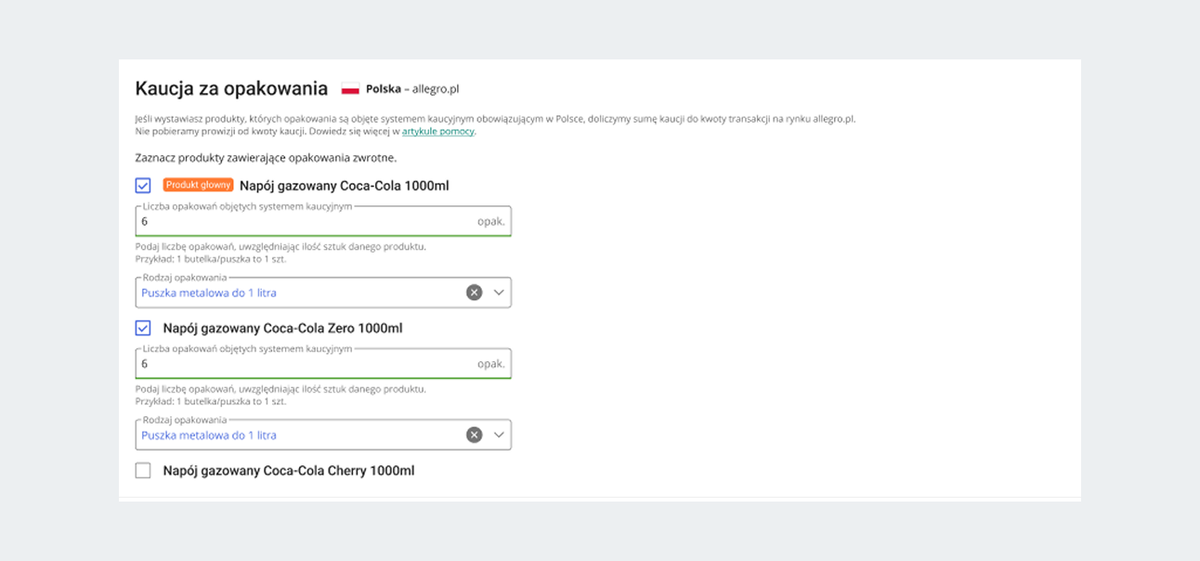Select 'Puszka metalowa do 1 litra' in first dropdown
Viewport: 1200px width, 561px height.
(x=209, y=293)
